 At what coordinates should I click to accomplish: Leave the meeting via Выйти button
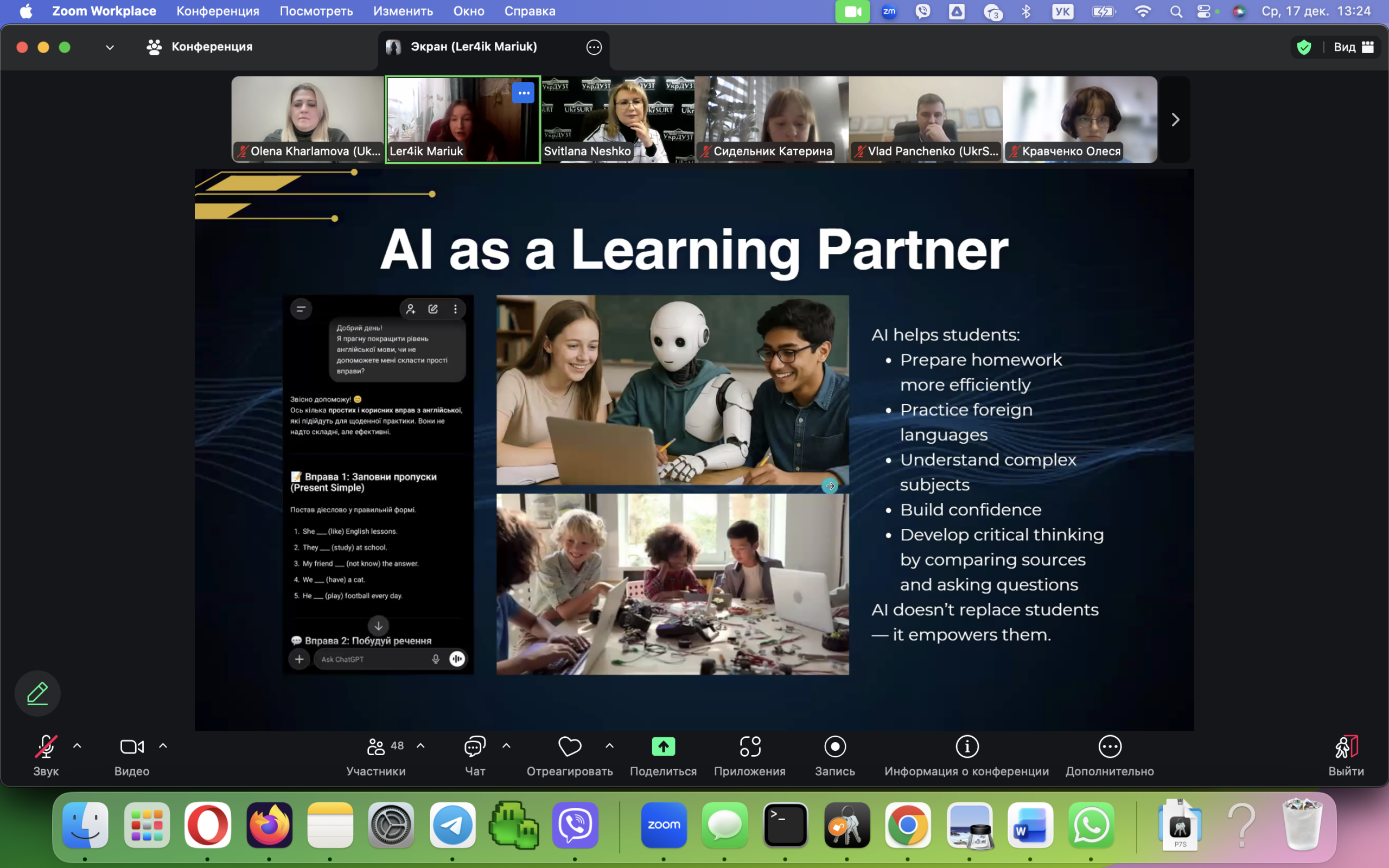click(x=1346, y=747)
